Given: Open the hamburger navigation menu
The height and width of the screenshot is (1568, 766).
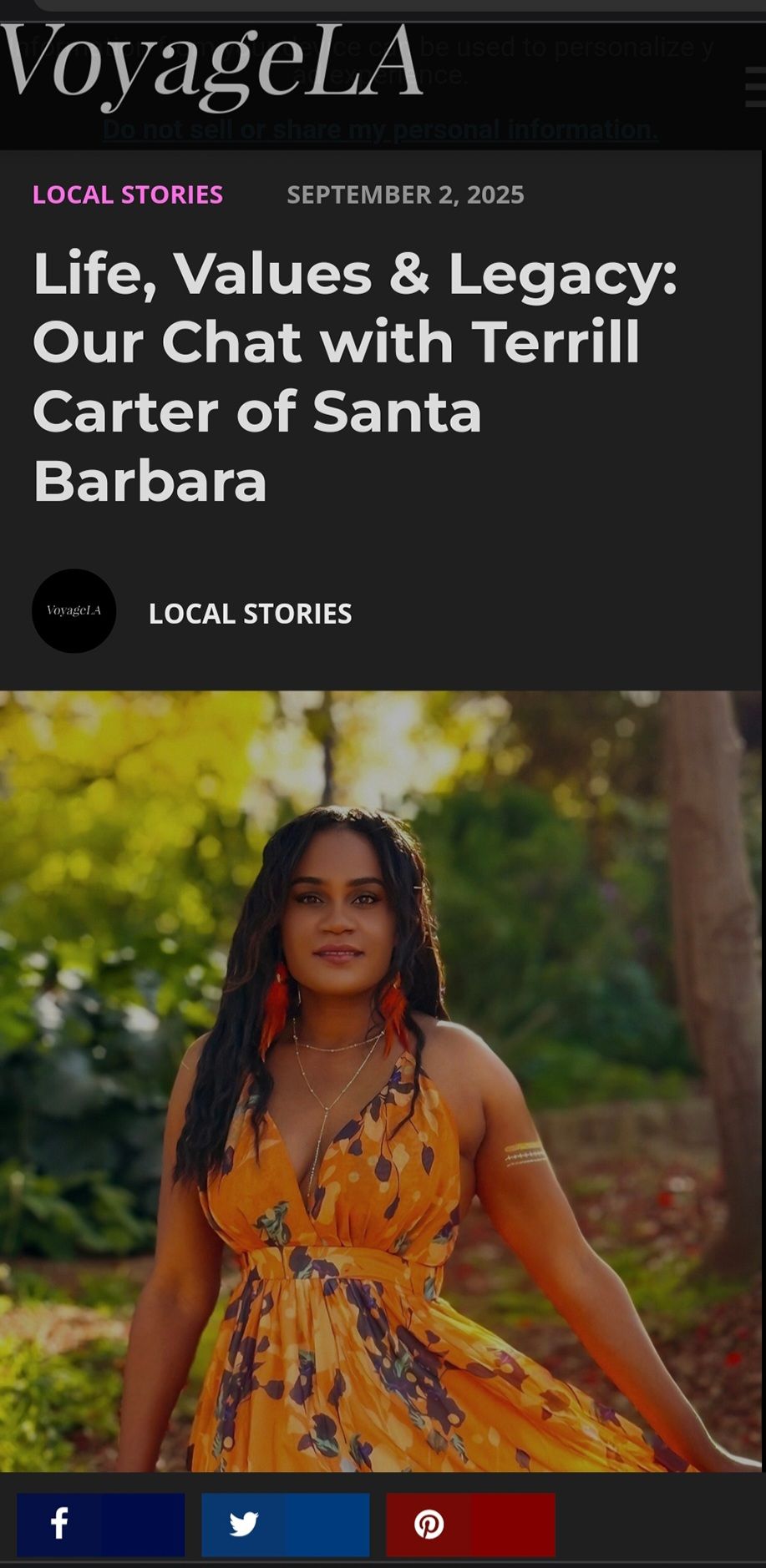Looking at the screenshot, I should (755, 87).
